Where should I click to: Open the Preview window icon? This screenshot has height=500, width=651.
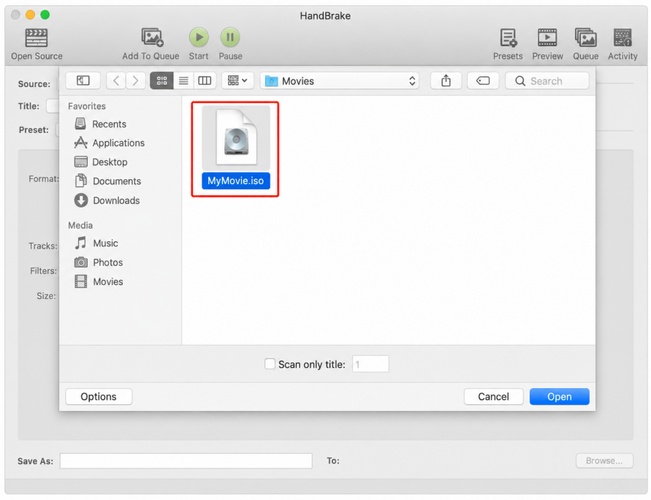pos(547,38)
